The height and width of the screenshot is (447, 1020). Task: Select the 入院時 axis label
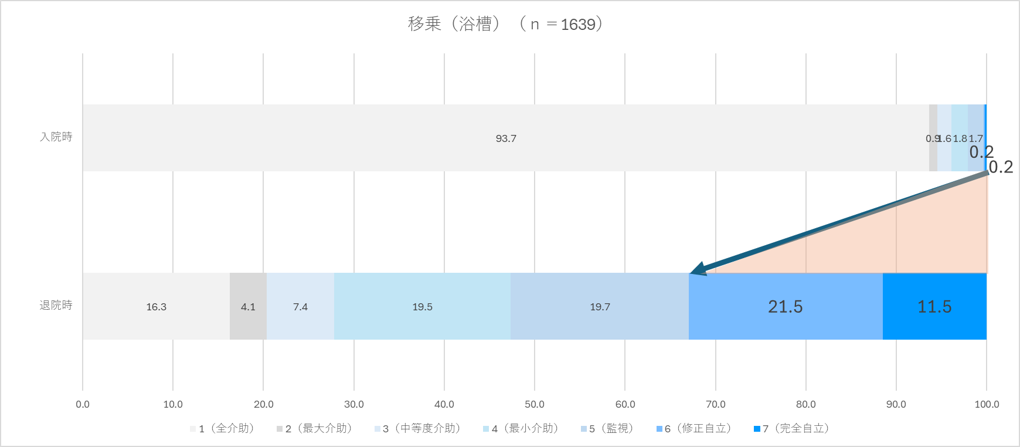[x=54, y=138]
